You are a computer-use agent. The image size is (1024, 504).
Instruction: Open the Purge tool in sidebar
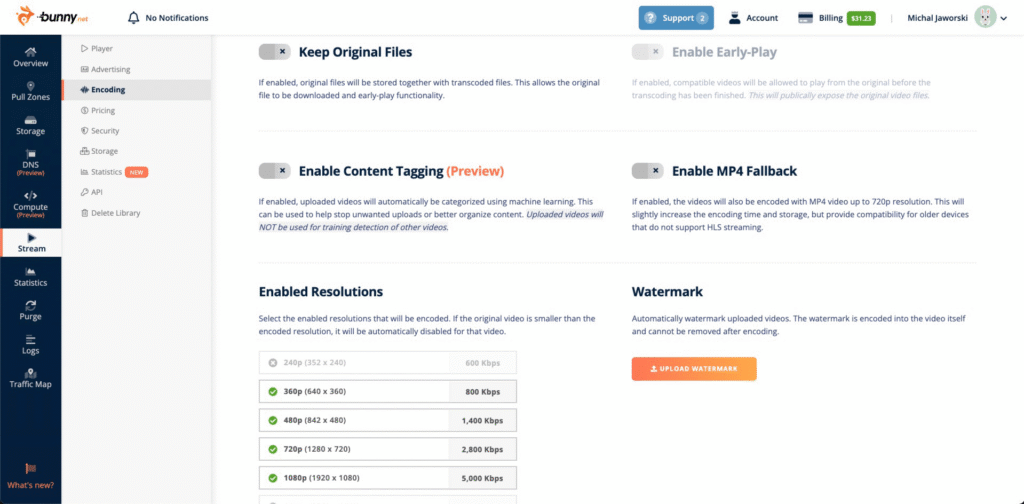31,311
